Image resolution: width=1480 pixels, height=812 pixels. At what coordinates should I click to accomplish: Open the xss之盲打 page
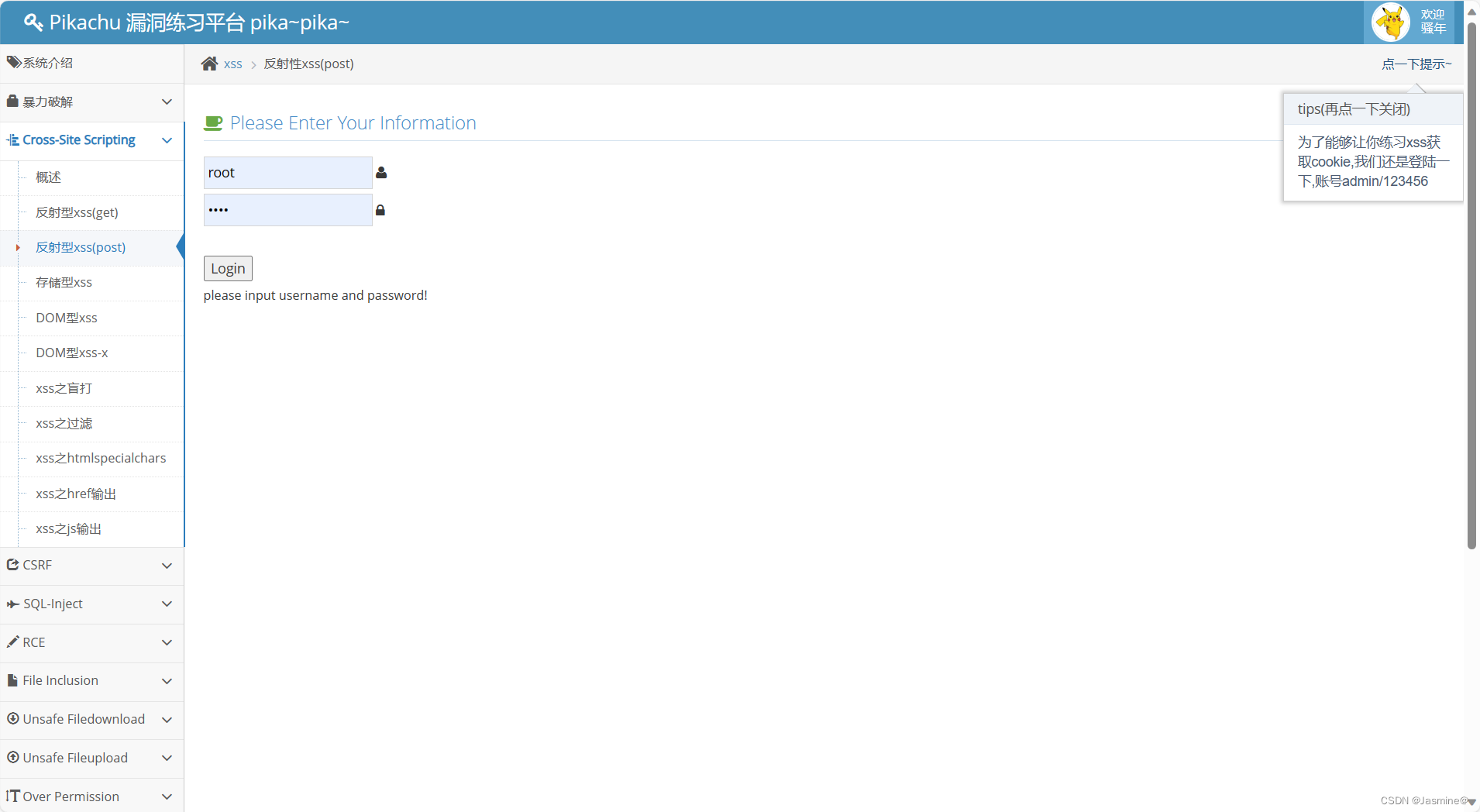tap(64, 388)
